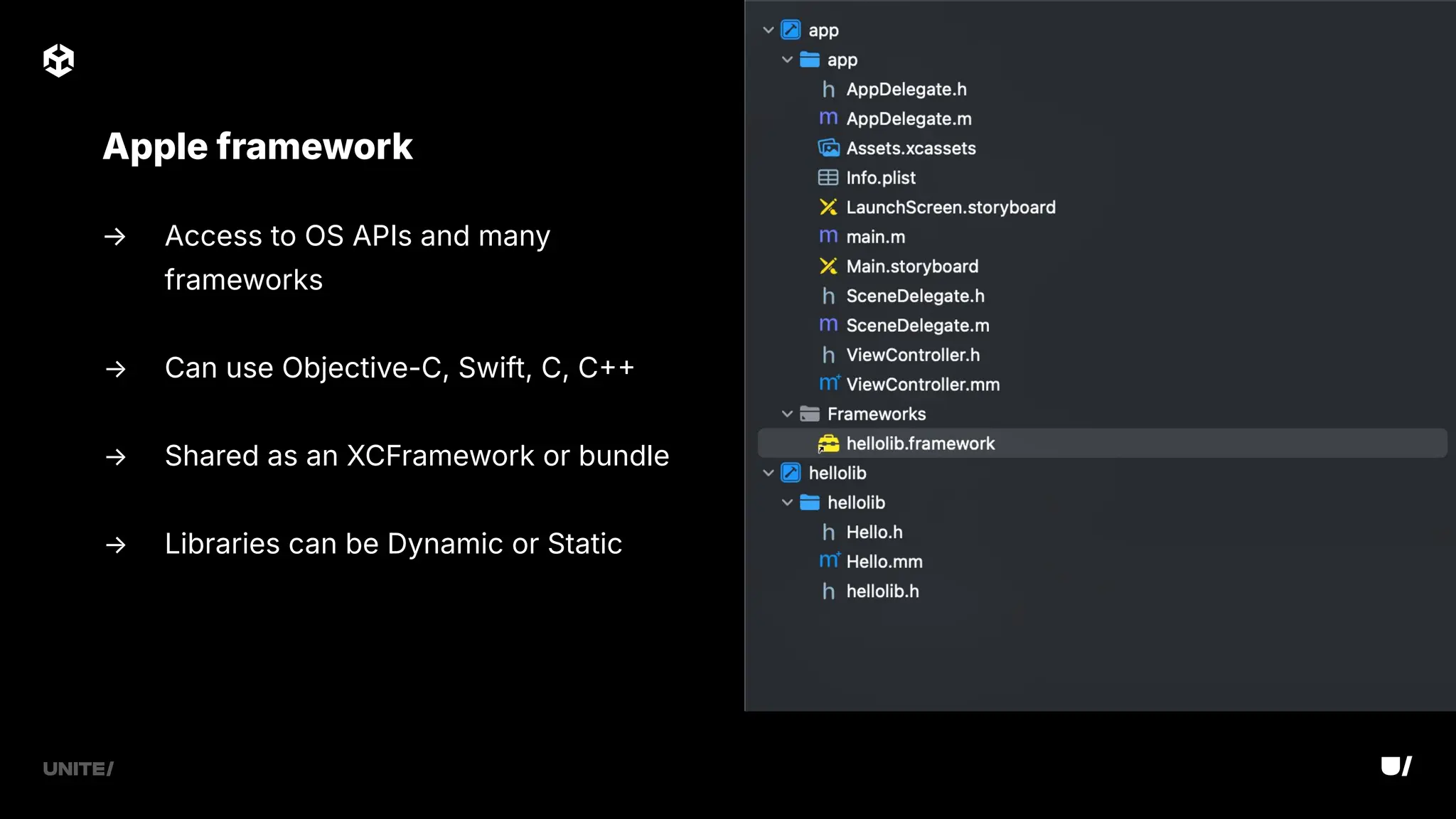Click the AppDelegate.h header file icon
This screenshot has width=1456, height=819.
click(828, 89)
